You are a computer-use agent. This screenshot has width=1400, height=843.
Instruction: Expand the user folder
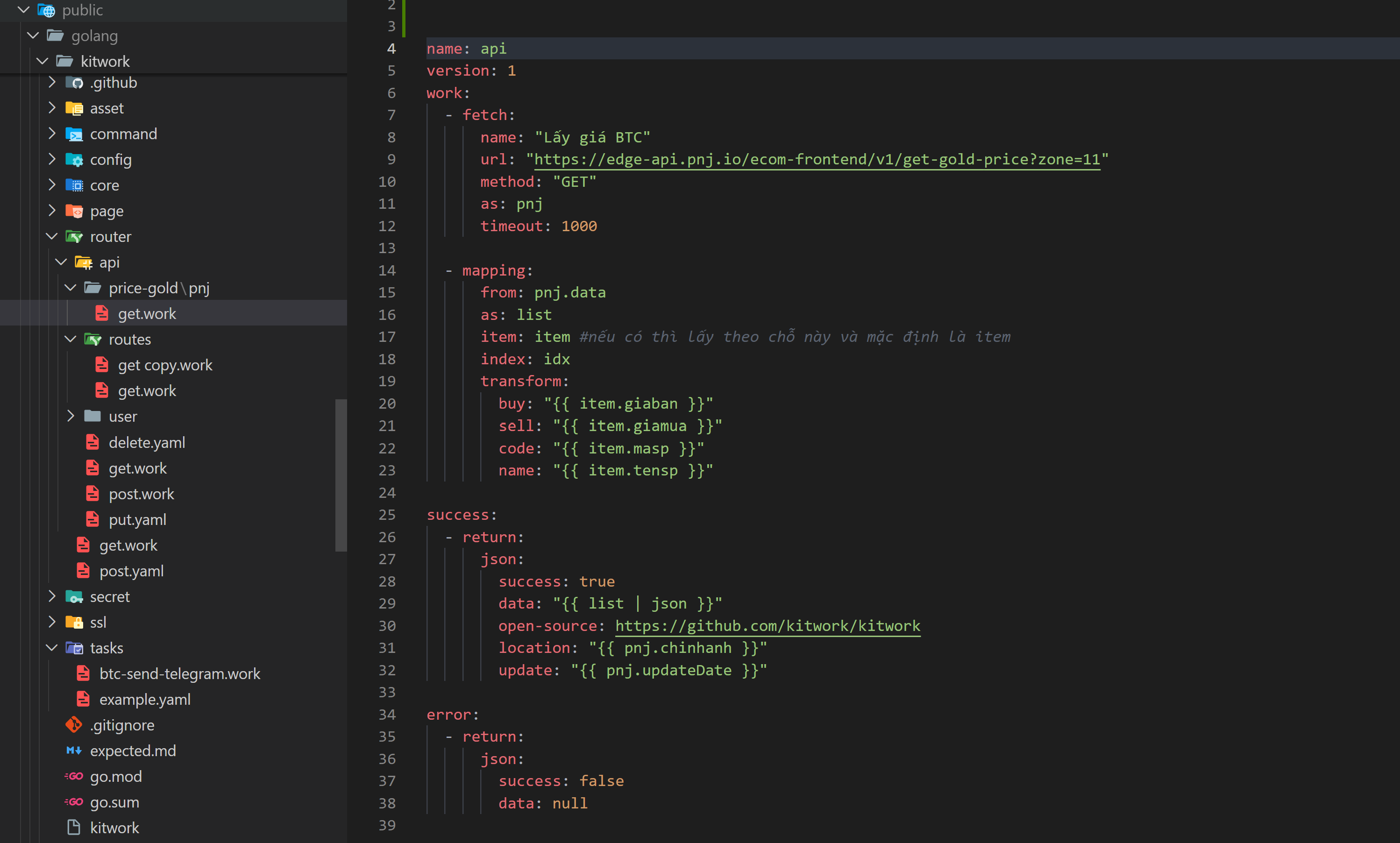point(71,416)
